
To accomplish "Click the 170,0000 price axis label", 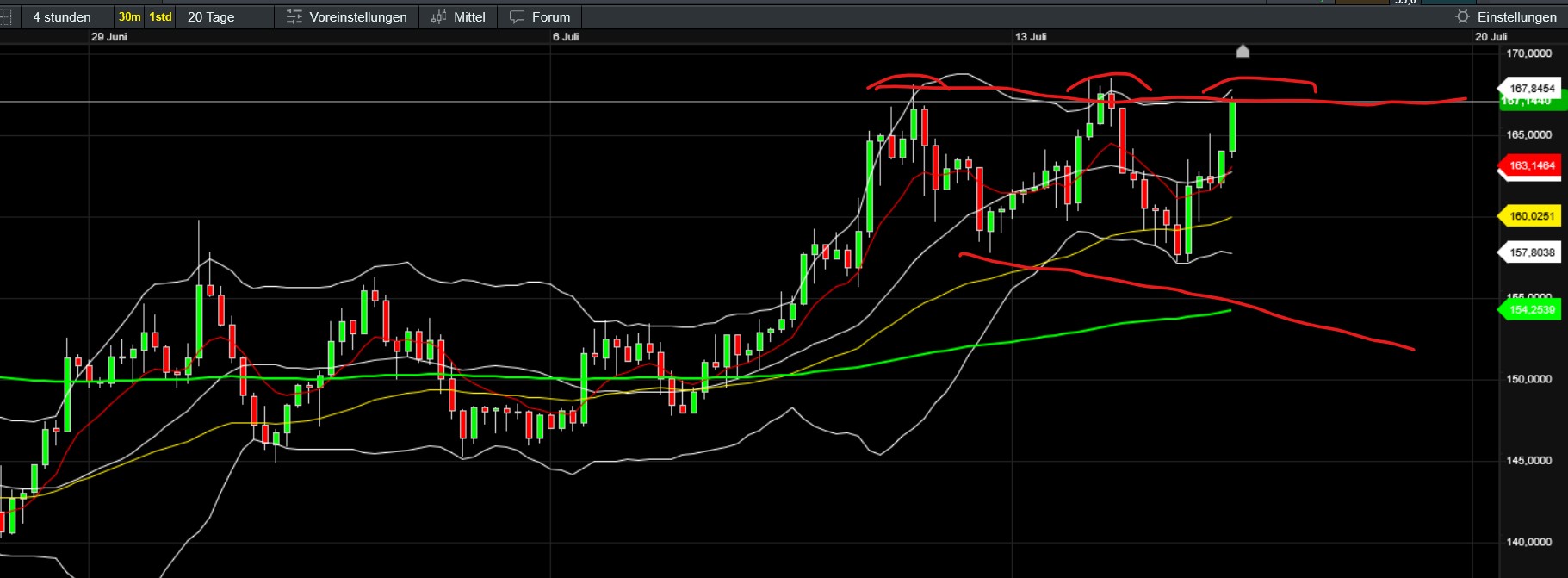I will tap(1528, 53).
